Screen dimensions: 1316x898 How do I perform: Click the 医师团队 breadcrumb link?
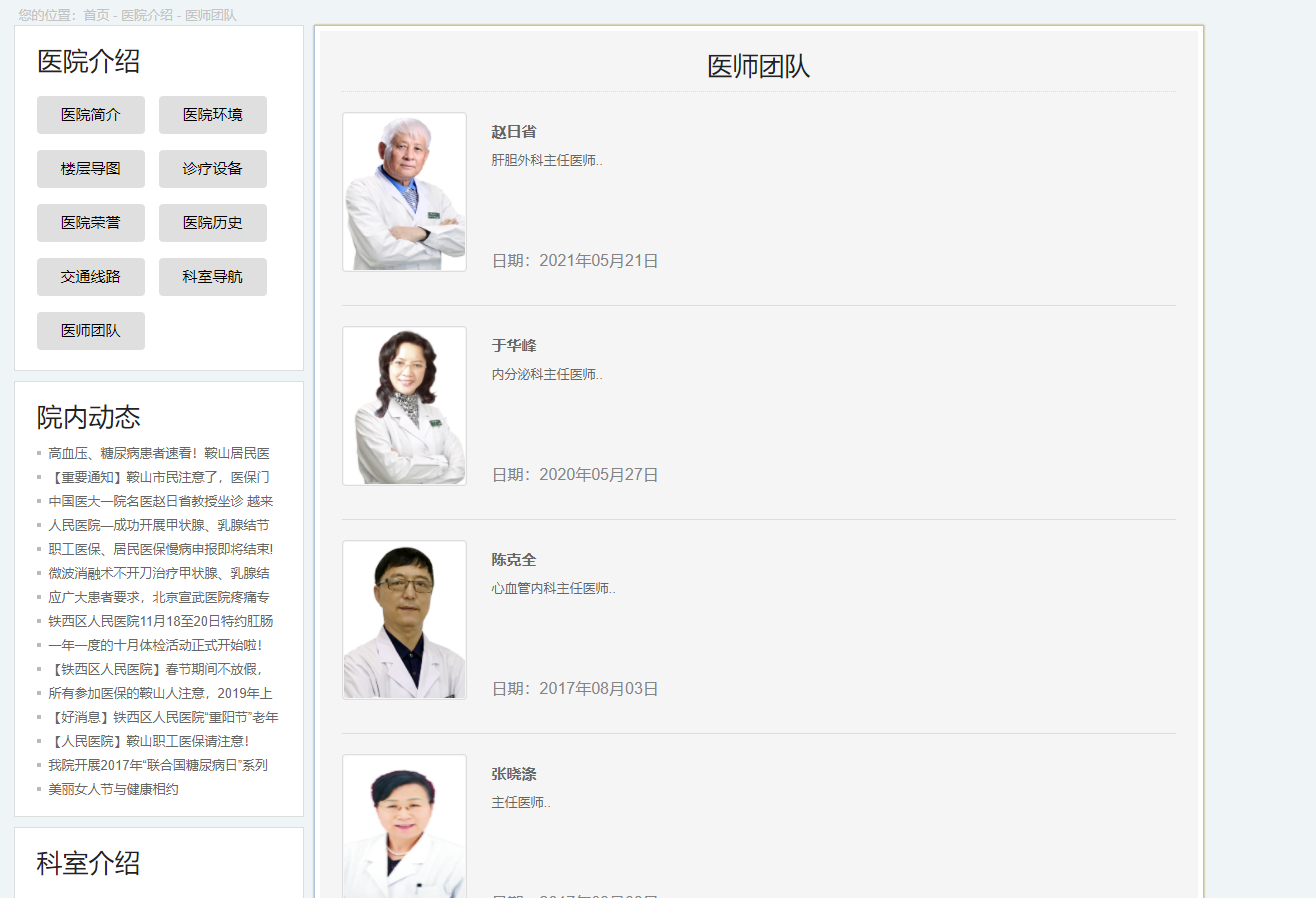pyautogui.click(x=211, y=15)
